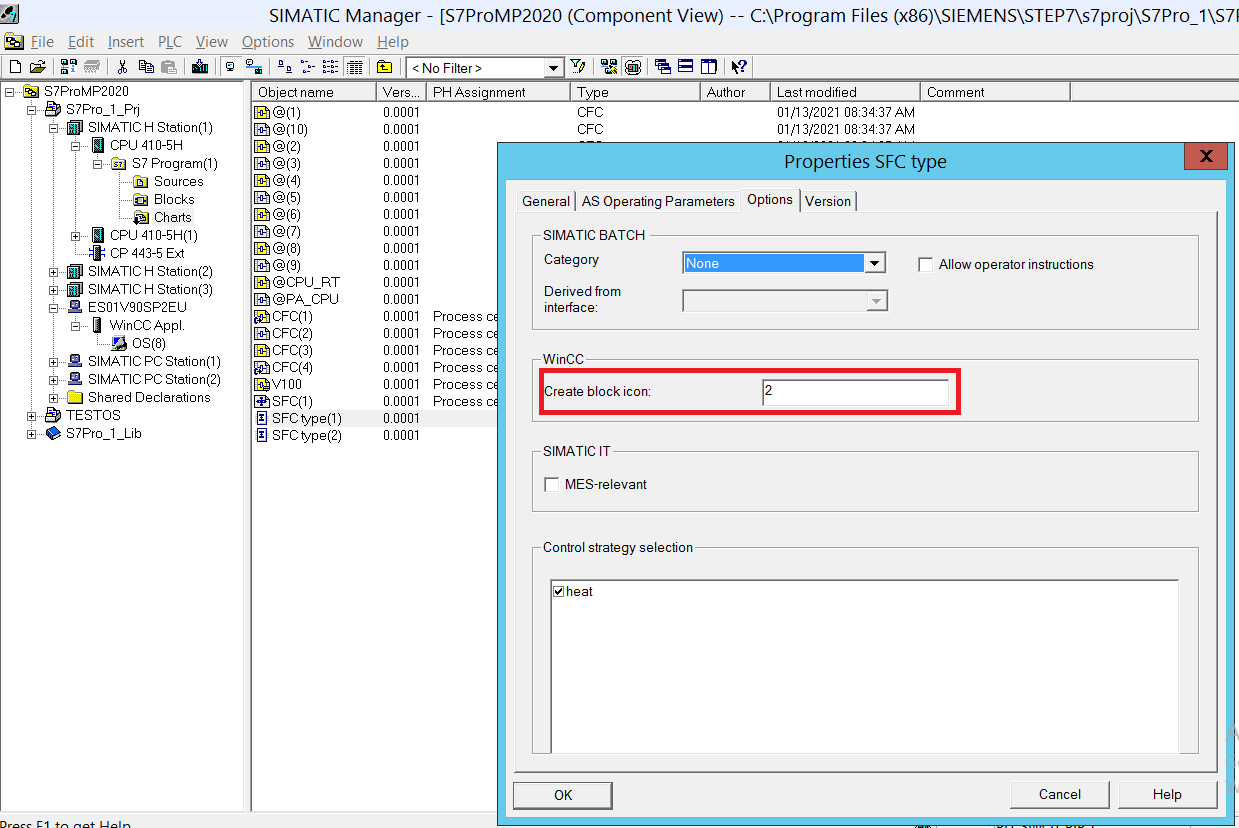
Task: Click the Type column header
Action: (x=635, y=92)
